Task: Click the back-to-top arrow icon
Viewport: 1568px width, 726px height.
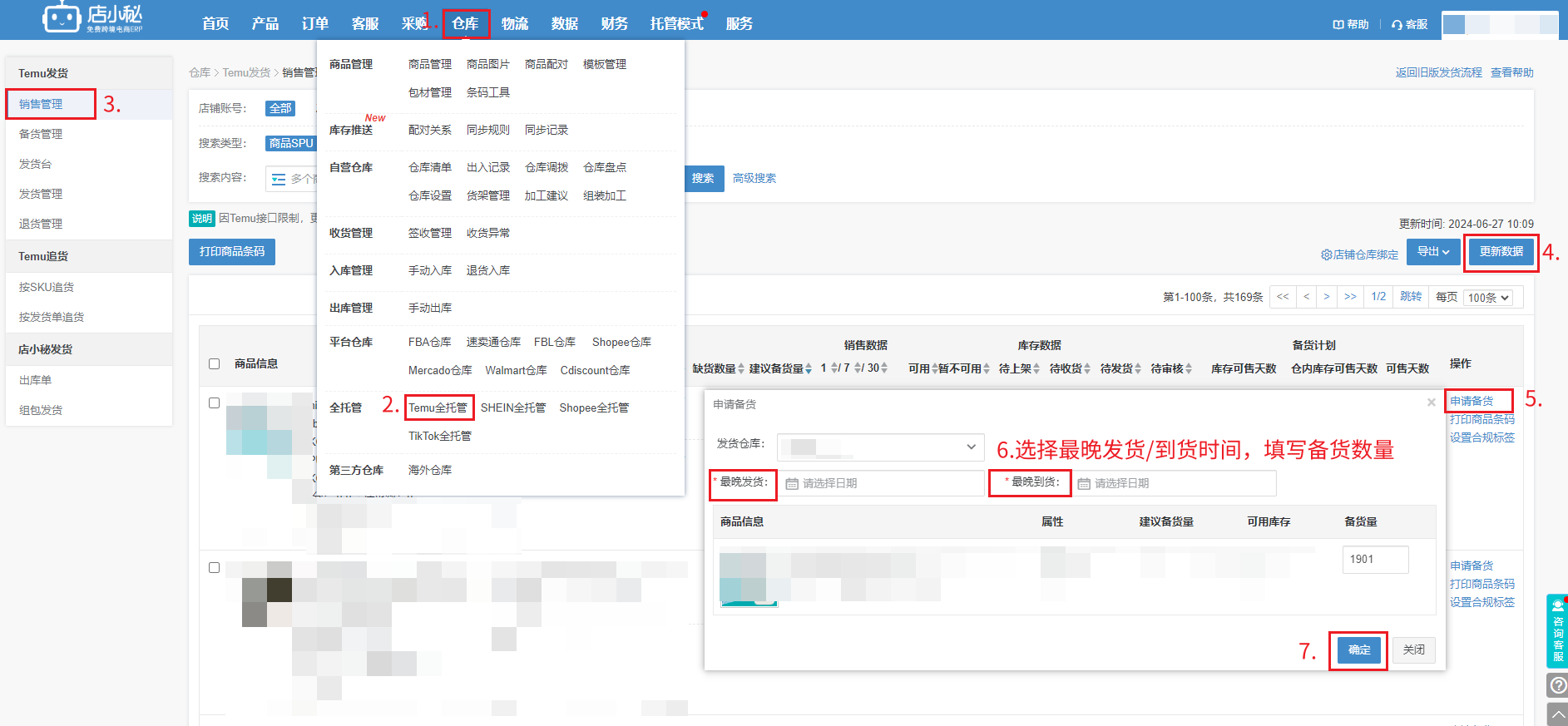Action: tap(1557, 714)
